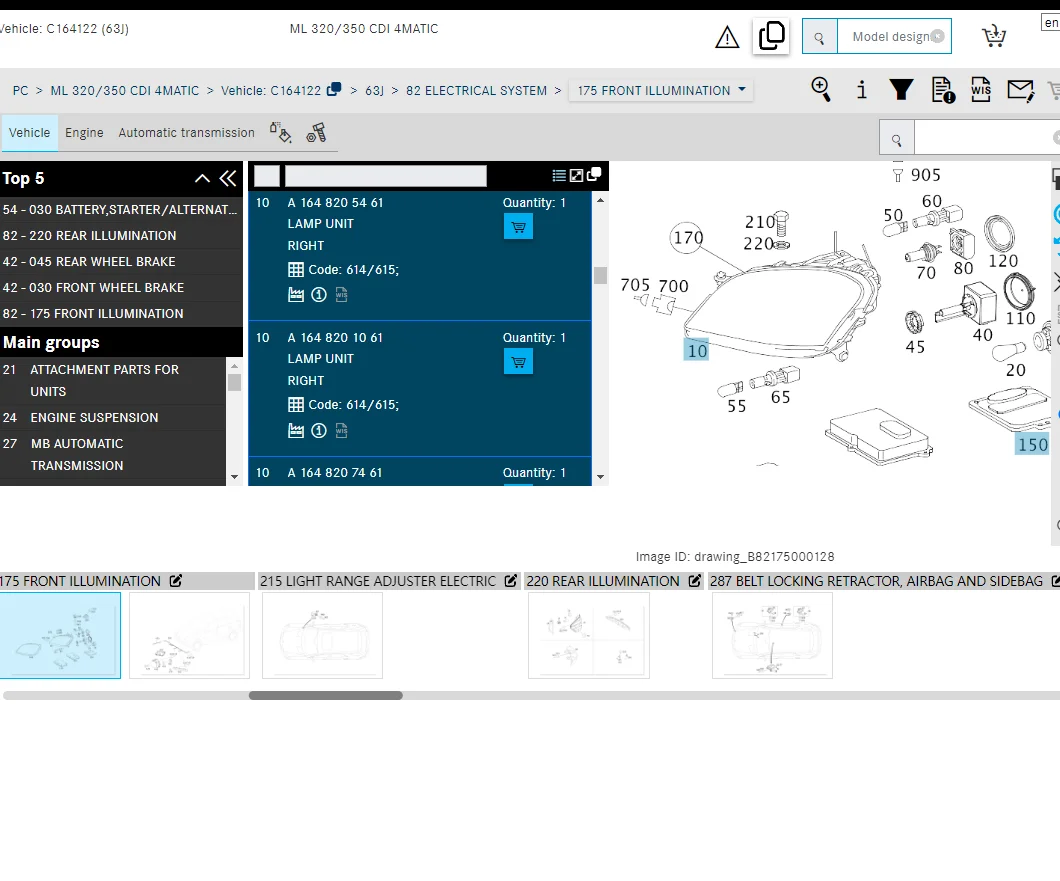The image size is (1060, 881).
Task: Open the warning triangle notifications icon
Action: click(x=727, y=37)
